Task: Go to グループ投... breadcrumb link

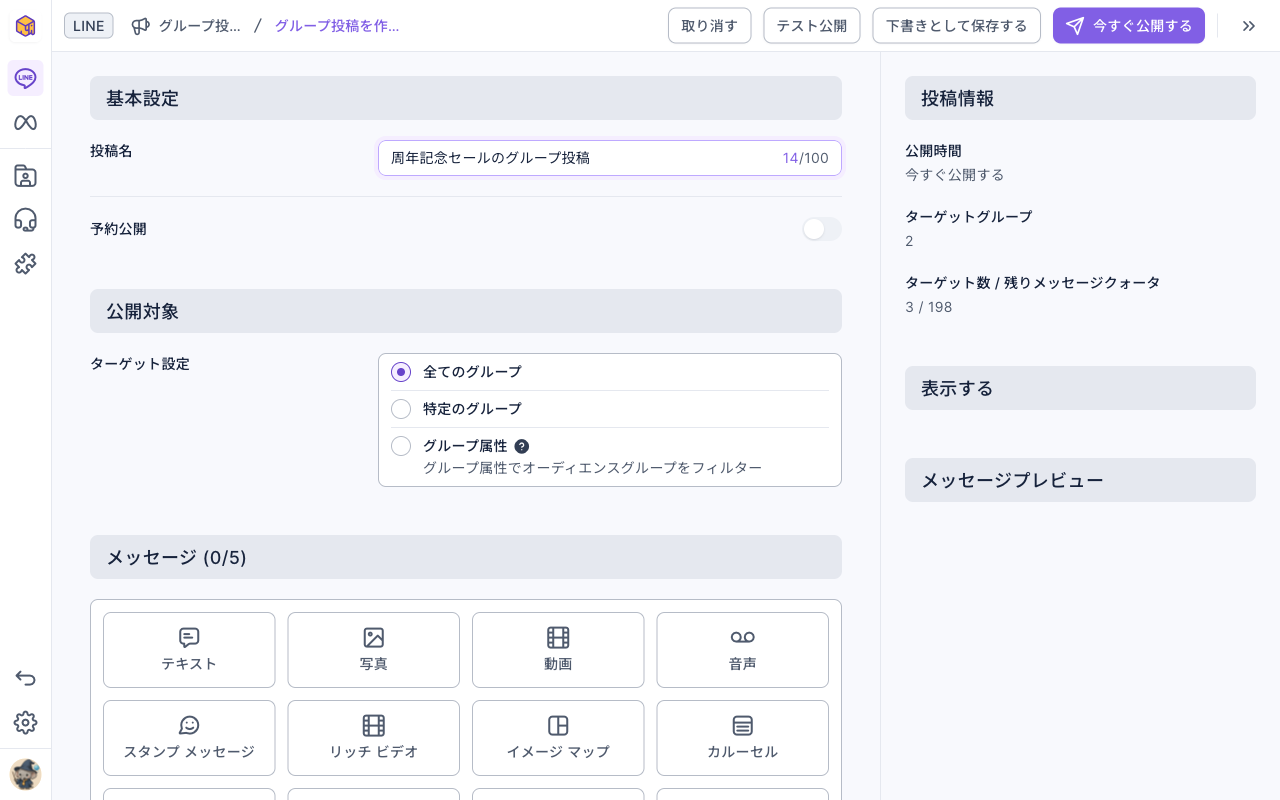Action: click(199, 26)
